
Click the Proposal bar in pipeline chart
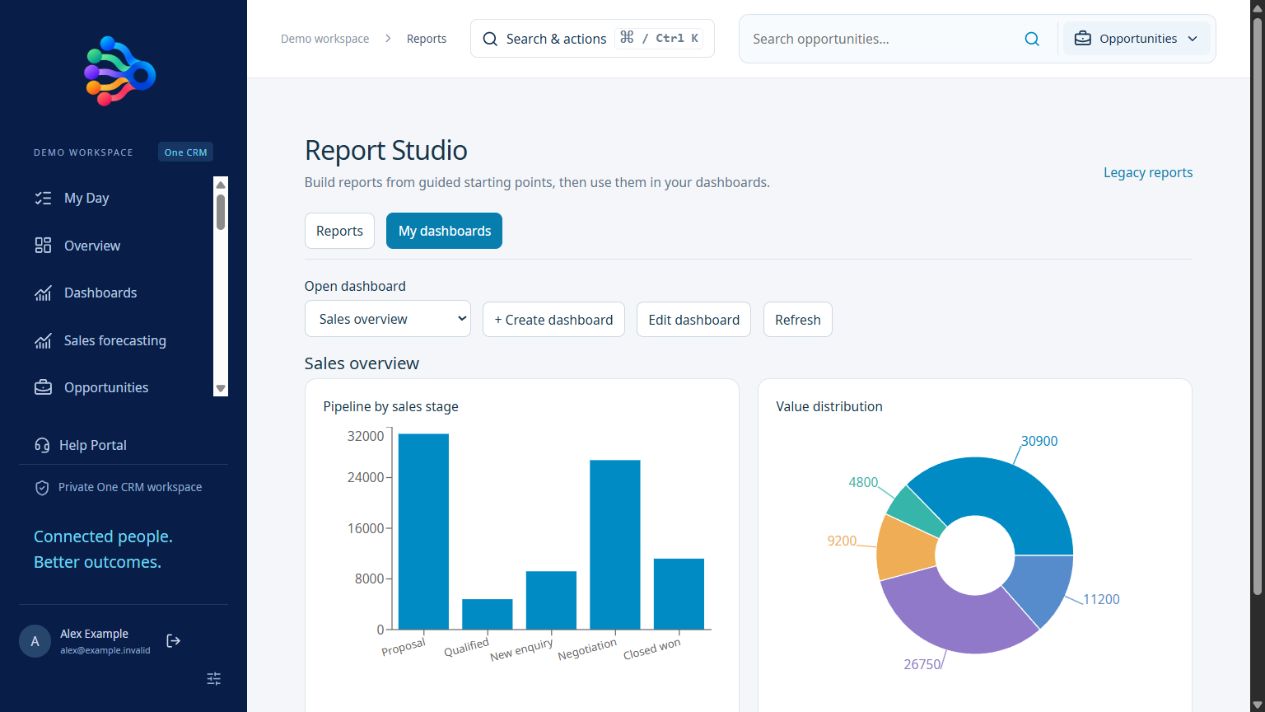[424, 532]
